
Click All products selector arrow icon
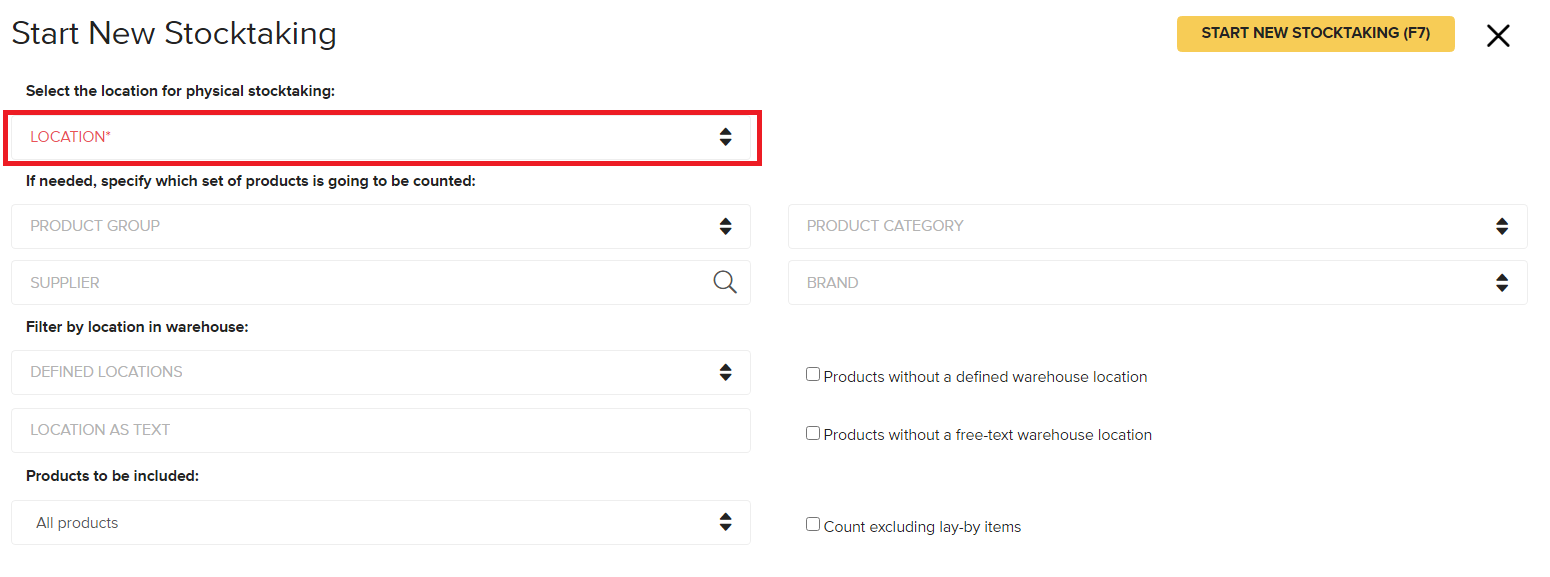coord(726,522)
